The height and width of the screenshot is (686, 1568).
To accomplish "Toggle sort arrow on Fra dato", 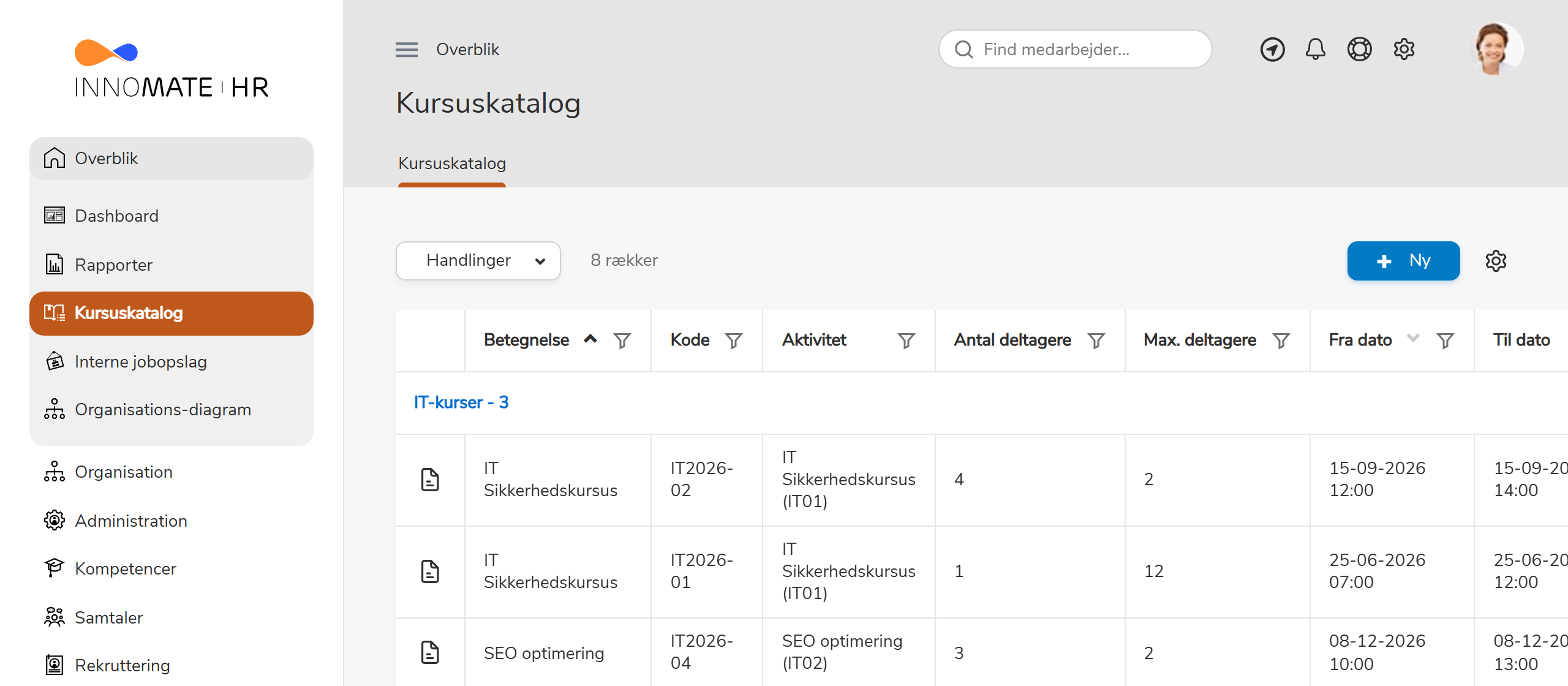I will 1413,337.
